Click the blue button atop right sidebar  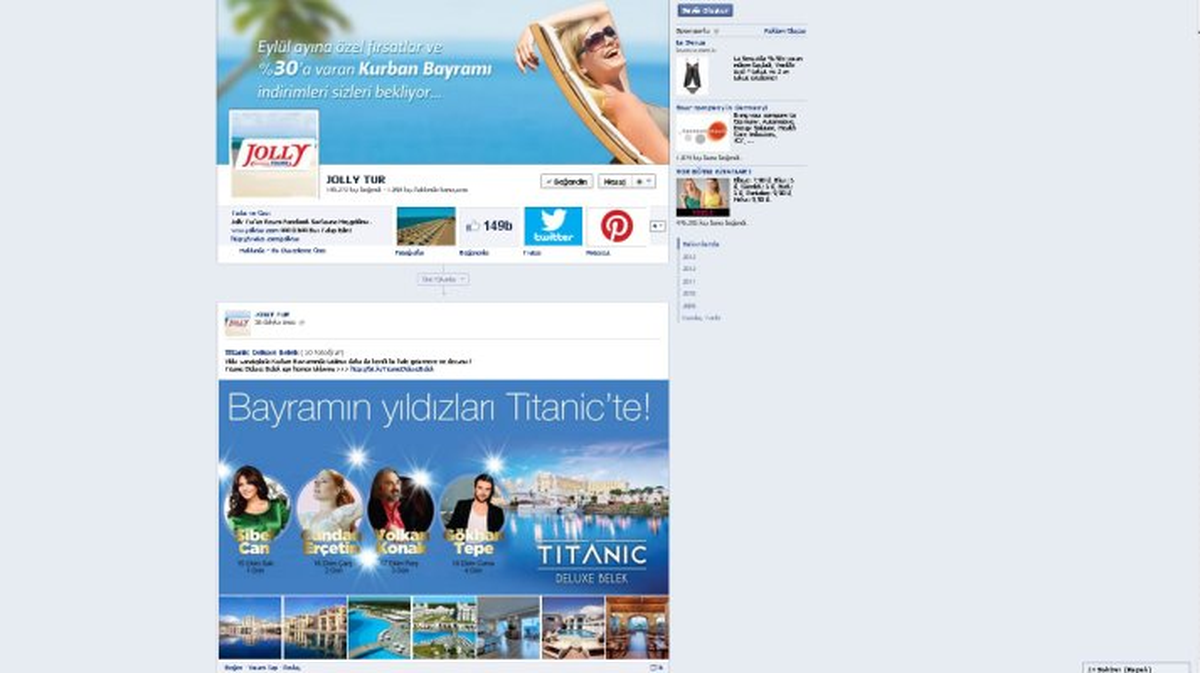705,10
